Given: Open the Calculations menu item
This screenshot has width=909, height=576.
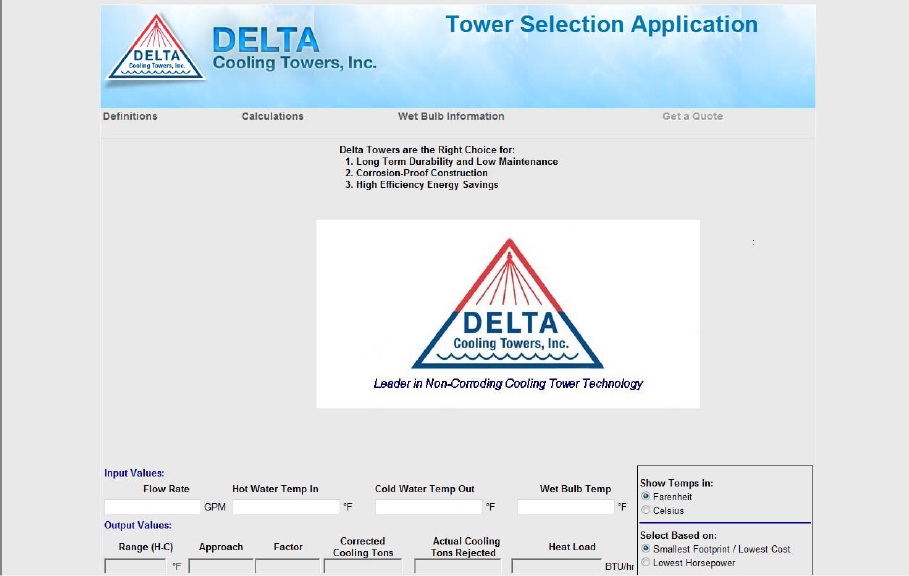Looking at the screenshot, I should [272, 116].
